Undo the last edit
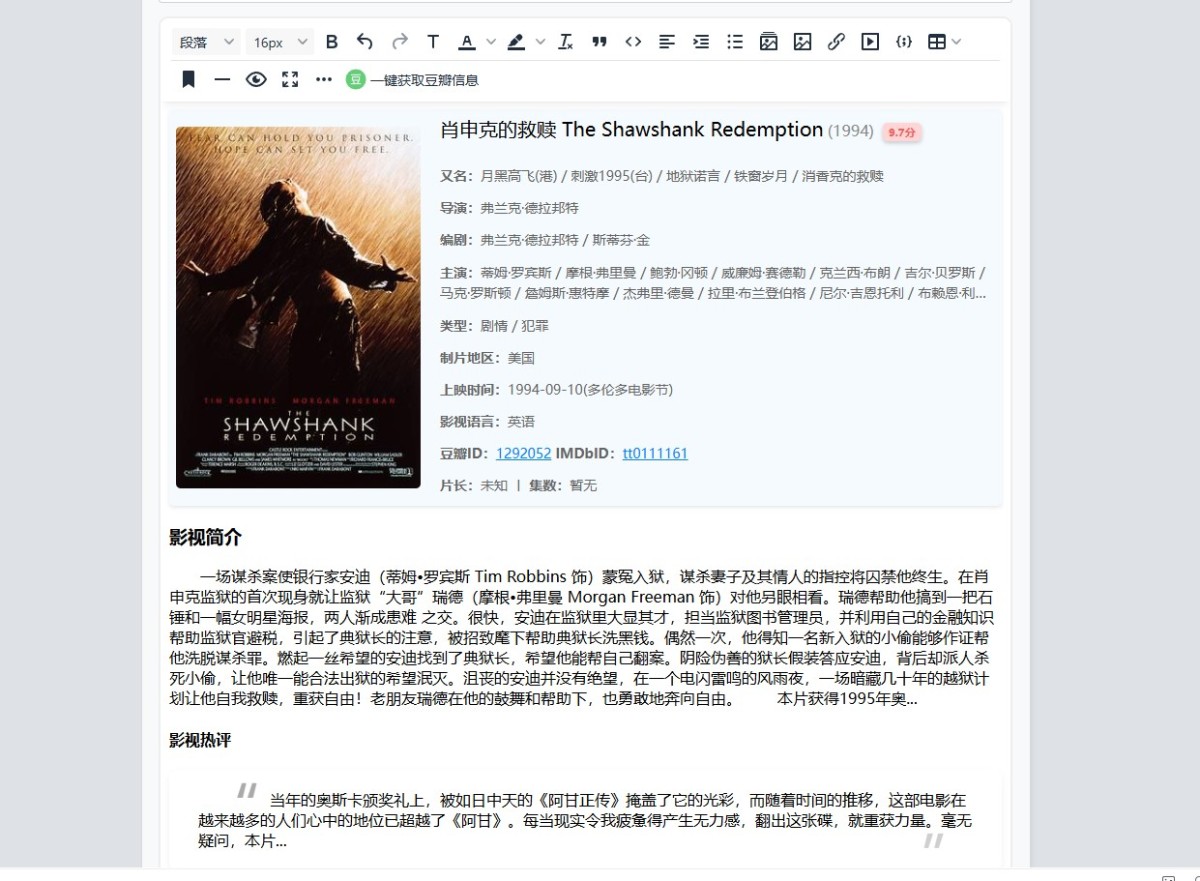This screenshot has width=1200, height=881. tap(365, 42)
